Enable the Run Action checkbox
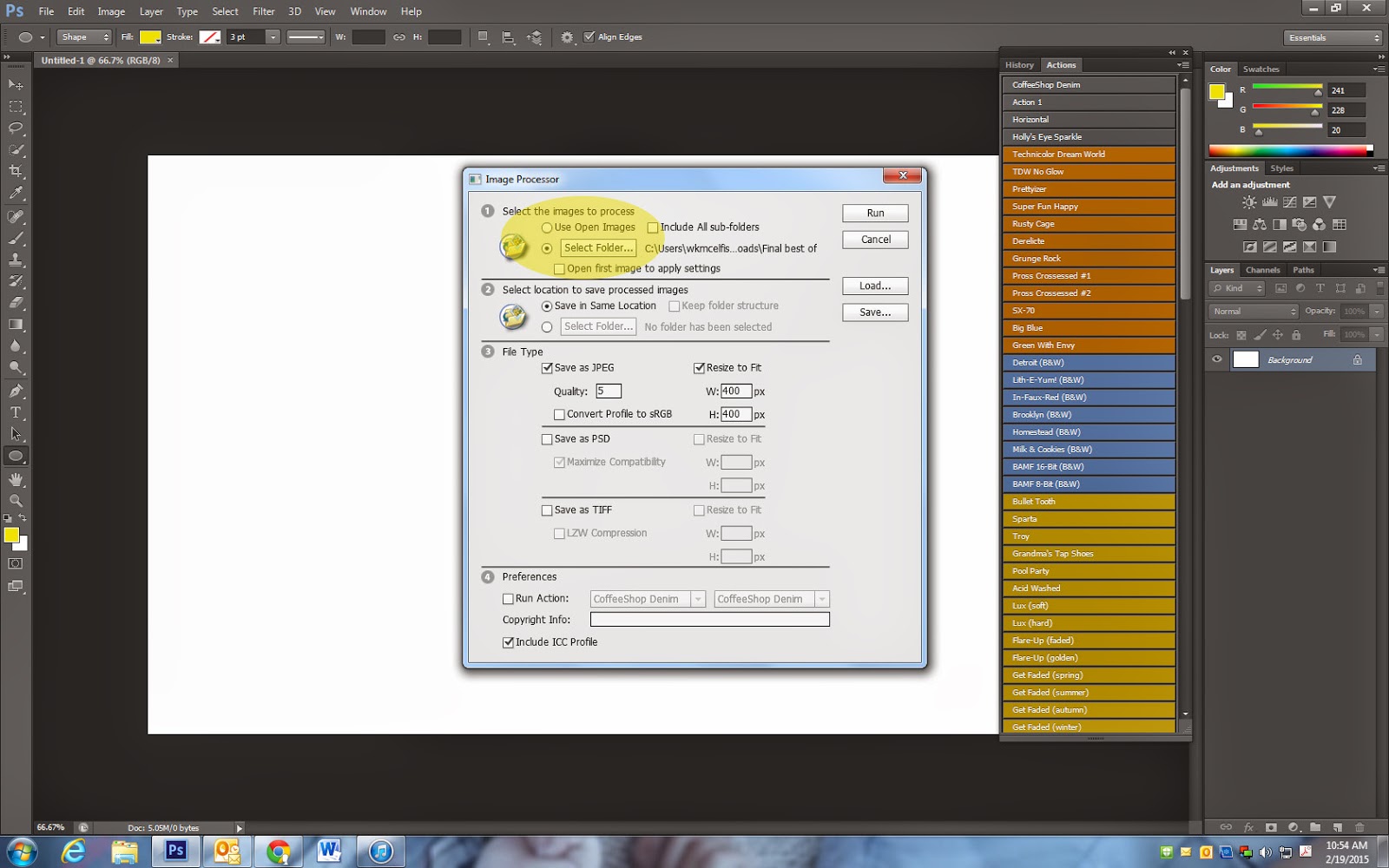The width and height of the screenshot is (1389, 868). [508, 599]
